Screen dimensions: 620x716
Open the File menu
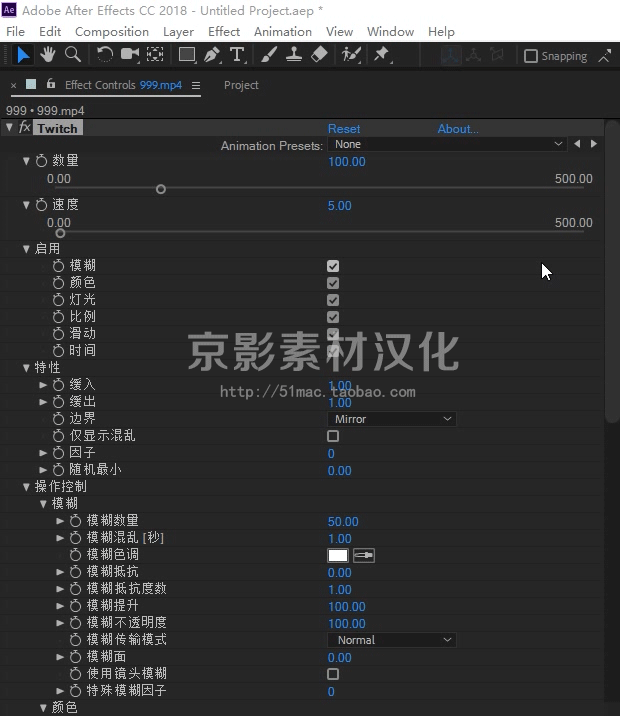click(16, 32)
